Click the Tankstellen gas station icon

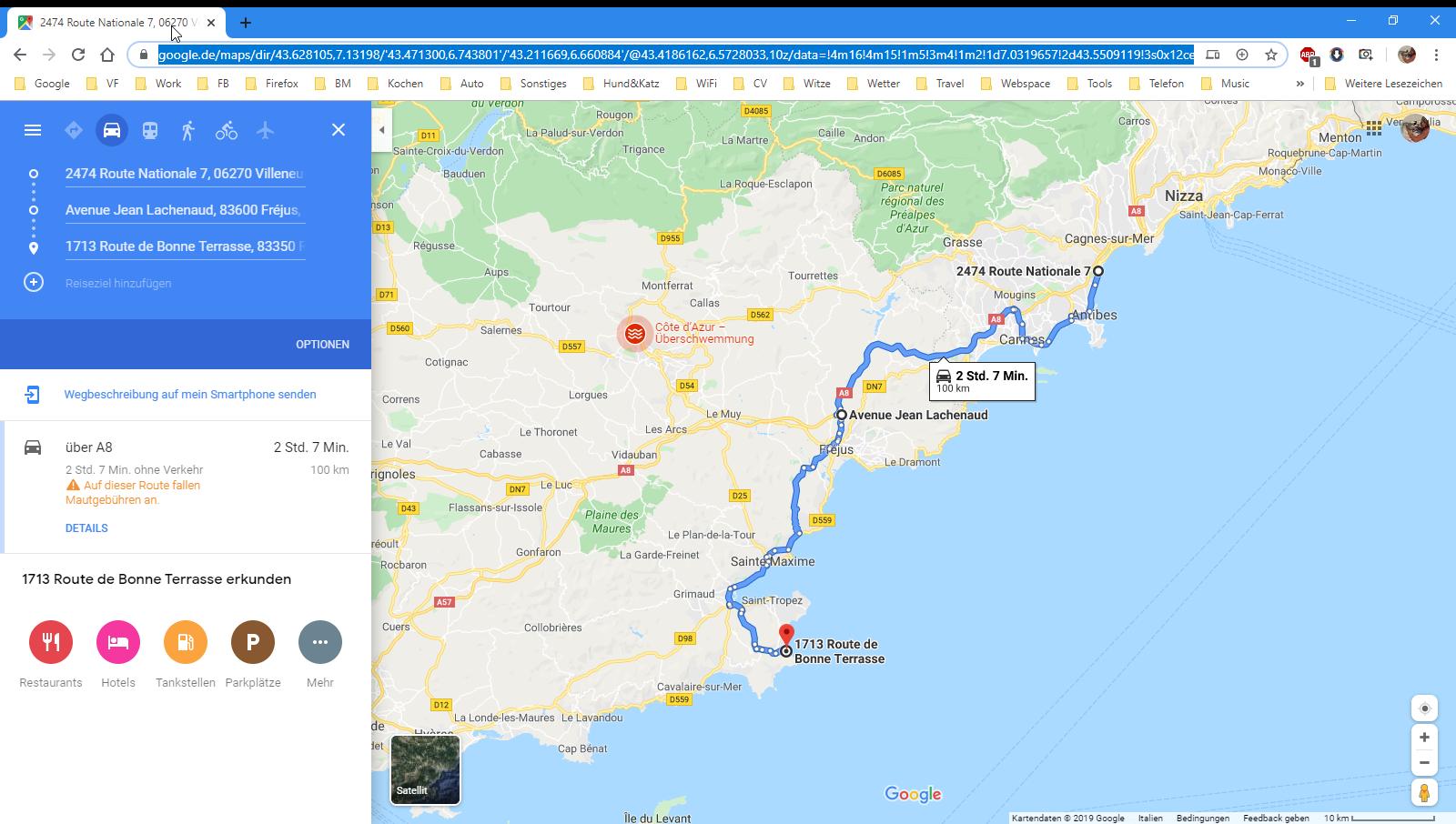186,642
